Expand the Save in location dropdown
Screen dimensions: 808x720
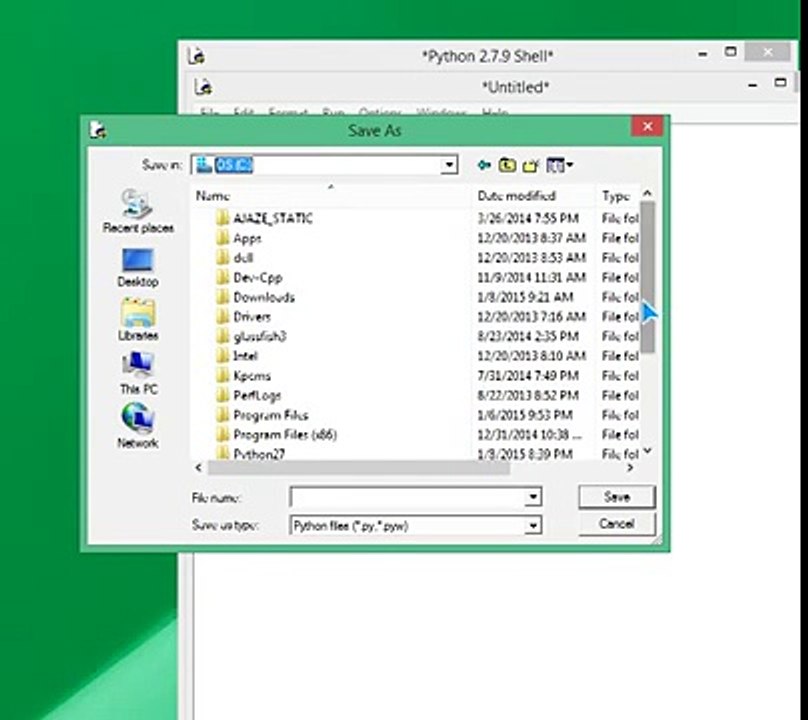[449, 165]
